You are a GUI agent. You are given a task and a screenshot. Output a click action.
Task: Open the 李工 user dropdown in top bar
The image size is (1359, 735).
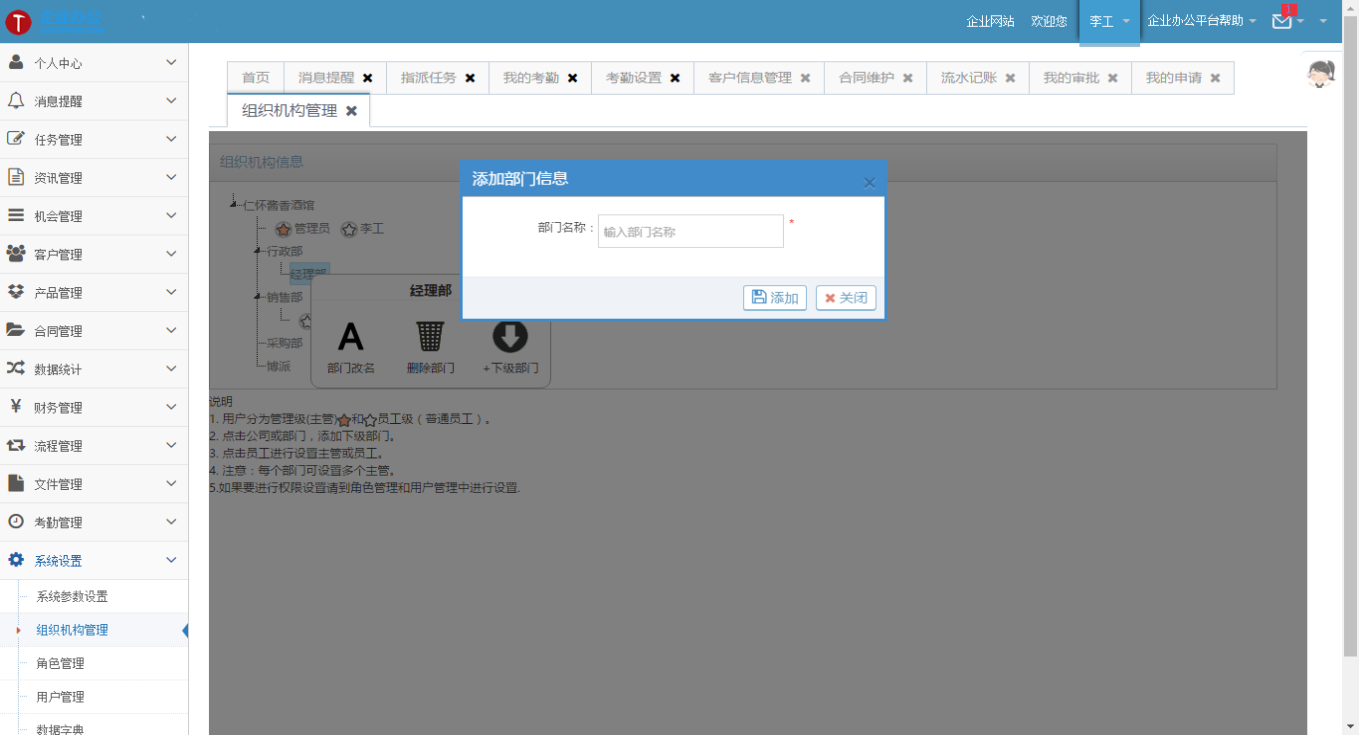pos(1109,21)
